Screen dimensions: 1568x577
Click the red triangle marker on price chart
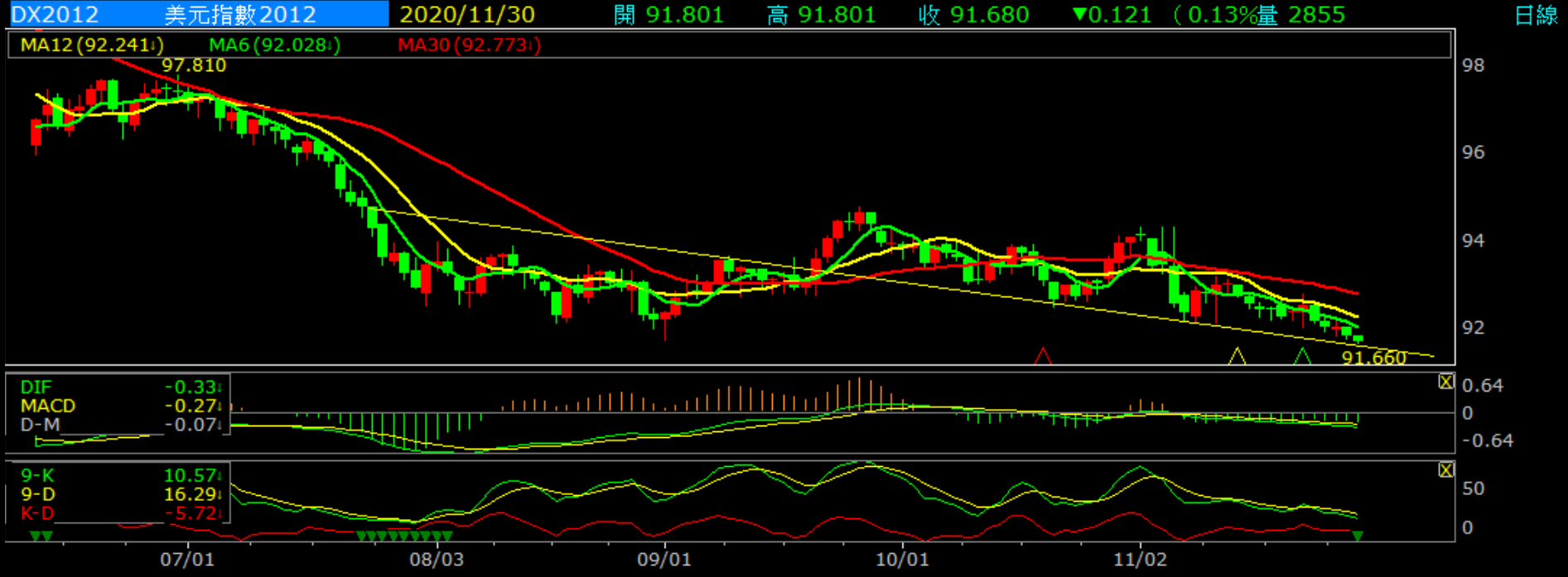[1043, 357]
